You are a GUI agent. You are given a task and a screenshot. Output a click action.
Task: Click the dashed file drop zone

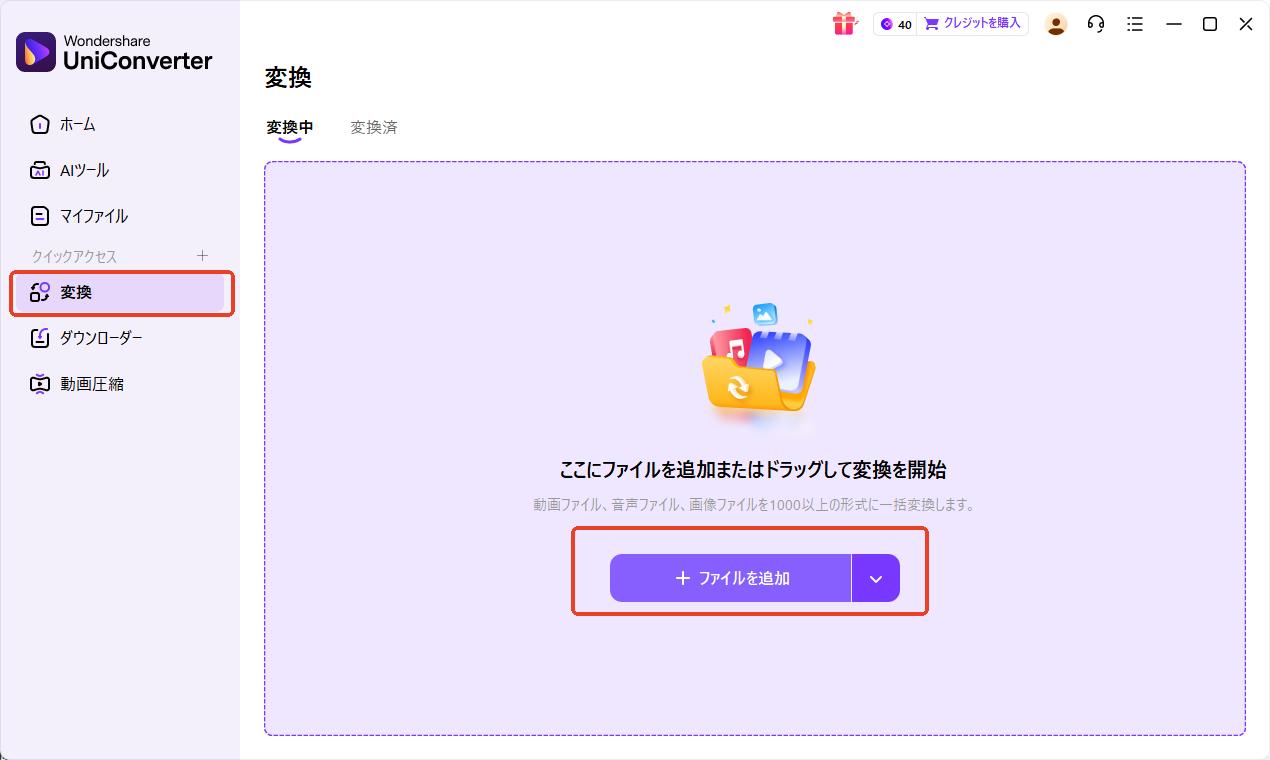coord(753,300)
